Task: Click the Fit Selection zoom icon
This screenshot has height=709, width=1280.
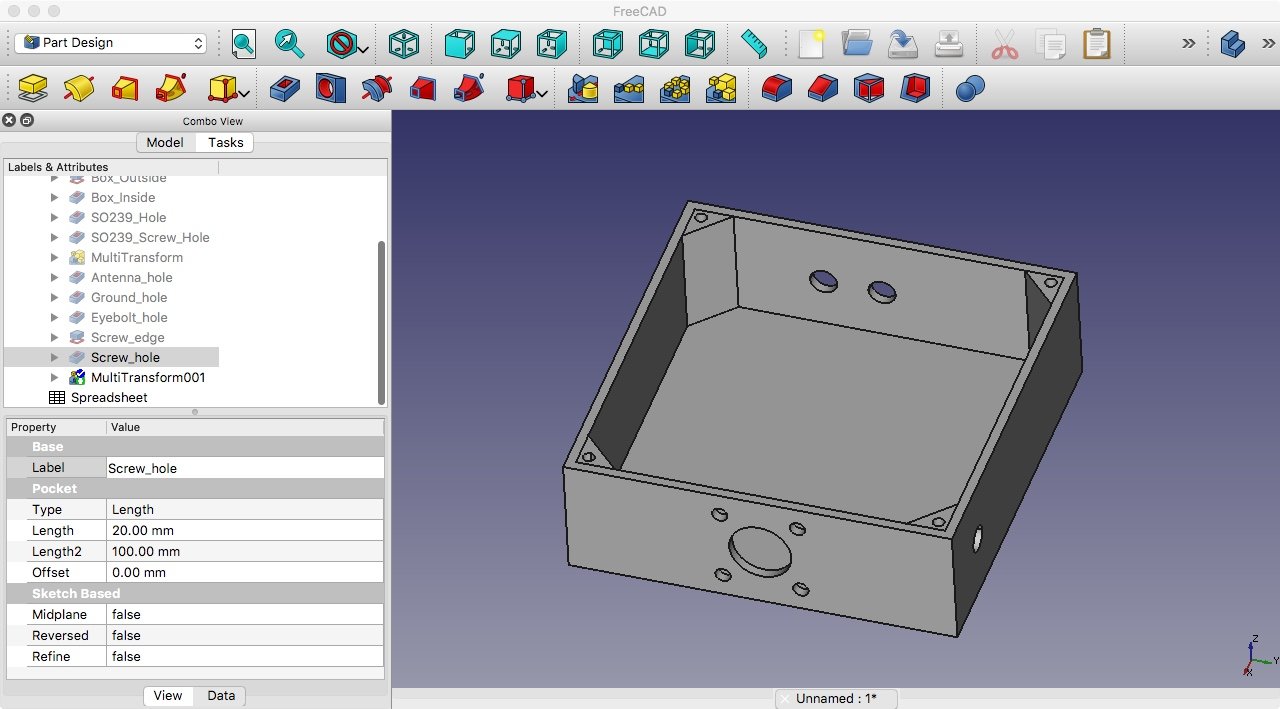Action: [x=290, y=43]
